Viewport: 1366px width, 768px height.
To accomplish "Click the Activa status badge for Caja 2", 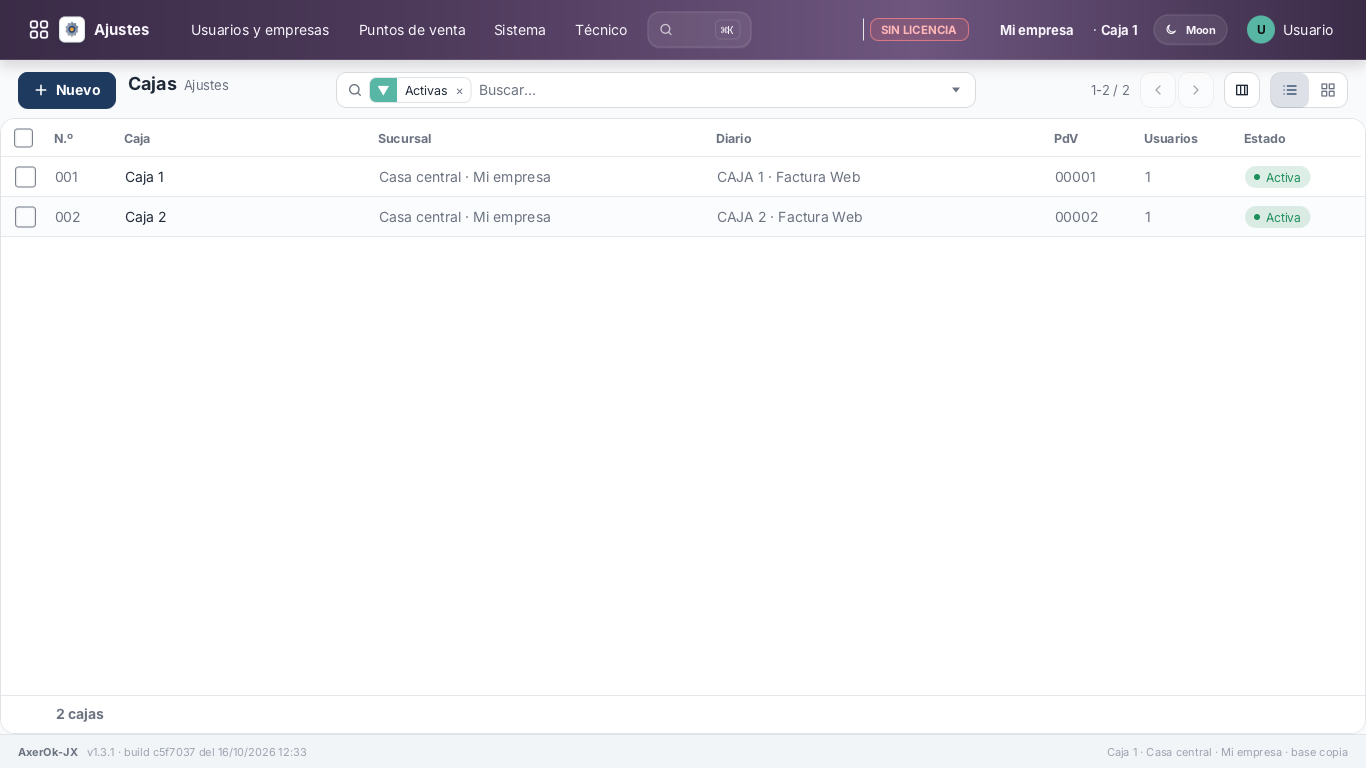I will (1277, 217).
